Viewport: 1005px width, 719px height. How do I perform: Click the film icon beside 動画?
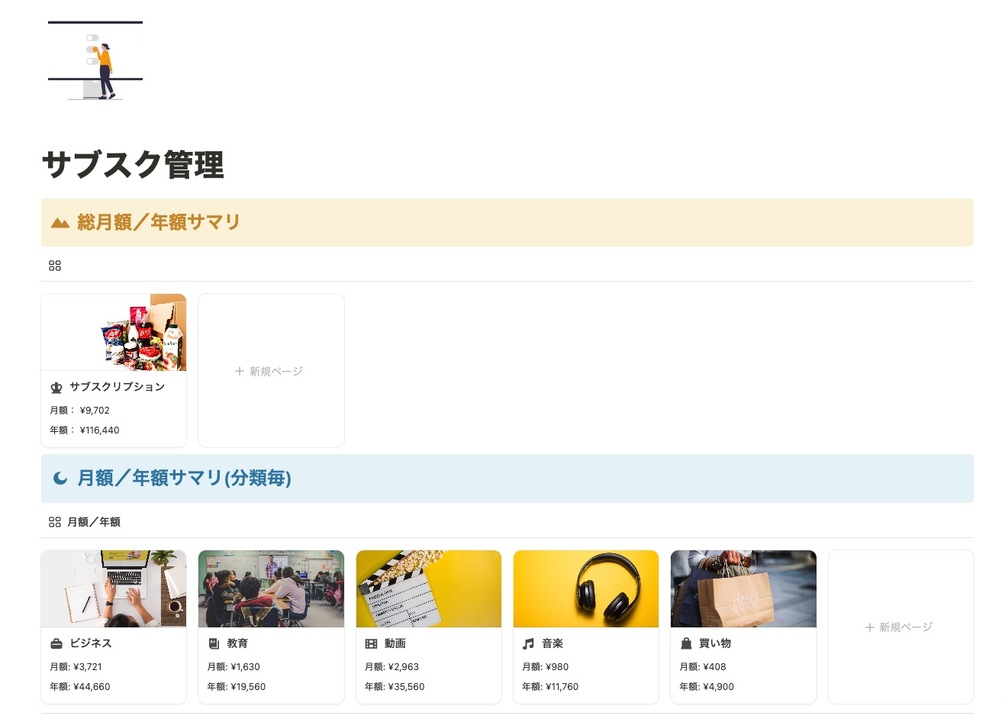pos(371,643)
